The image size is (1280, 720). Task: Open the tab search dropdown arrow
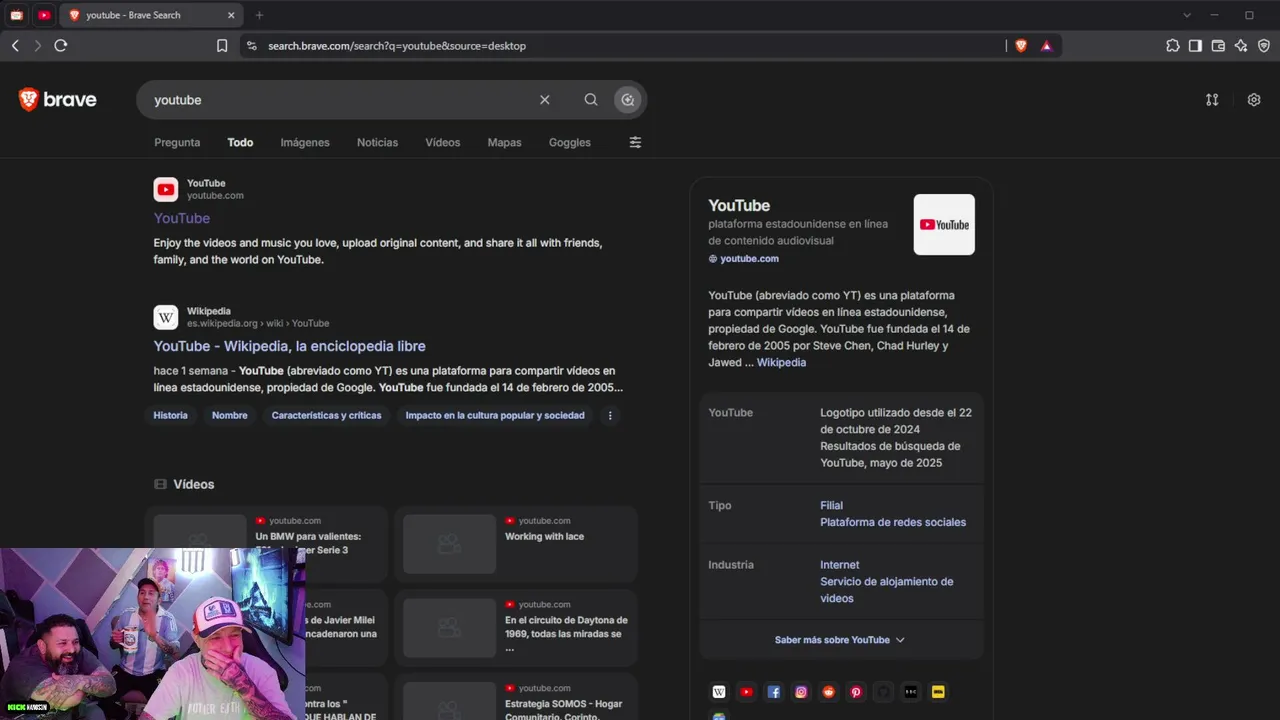(x=1187, y=15)
